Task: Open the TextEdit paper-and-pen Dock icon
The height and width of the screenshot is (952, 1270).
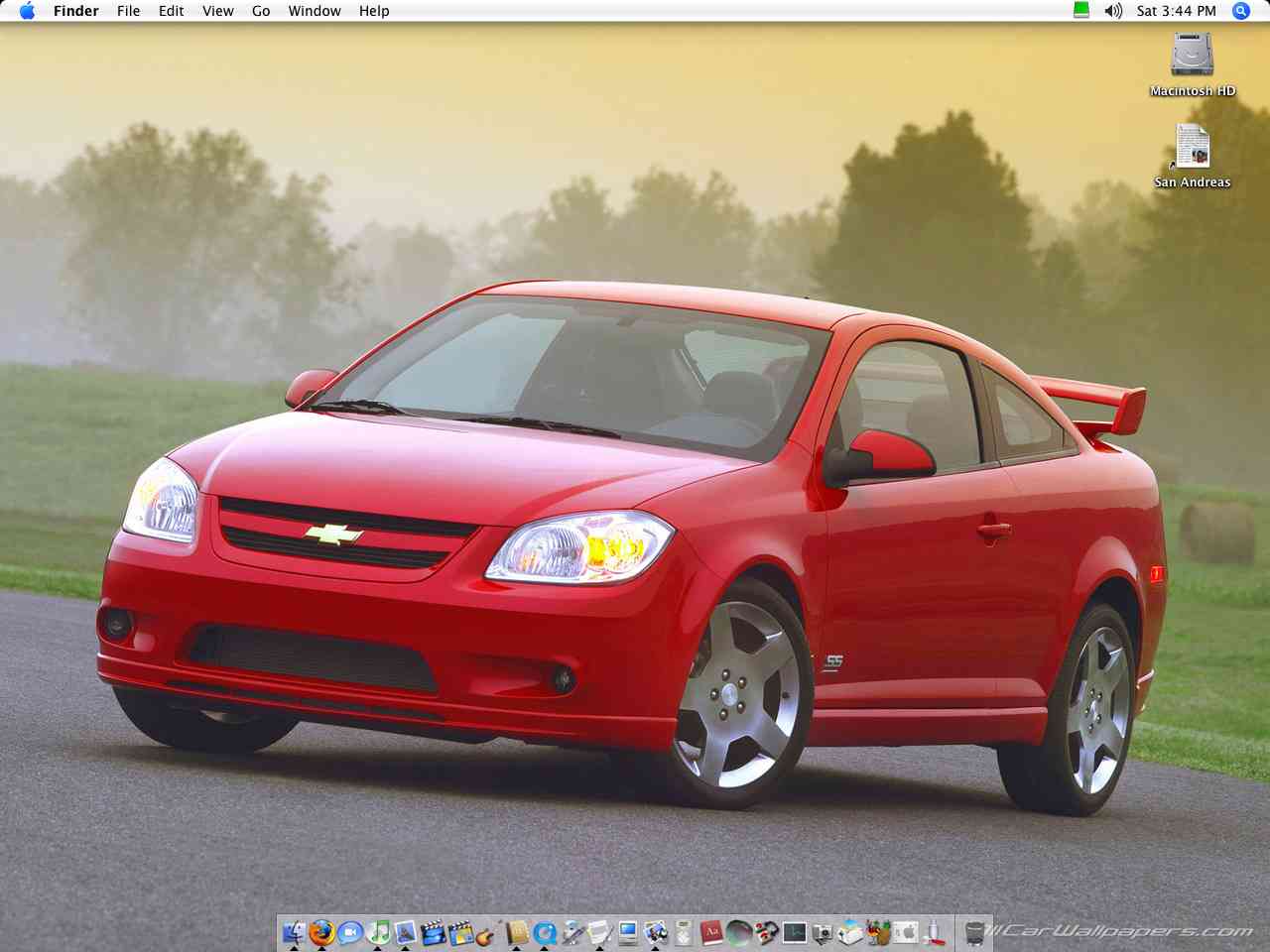Action: coord(600,932)
